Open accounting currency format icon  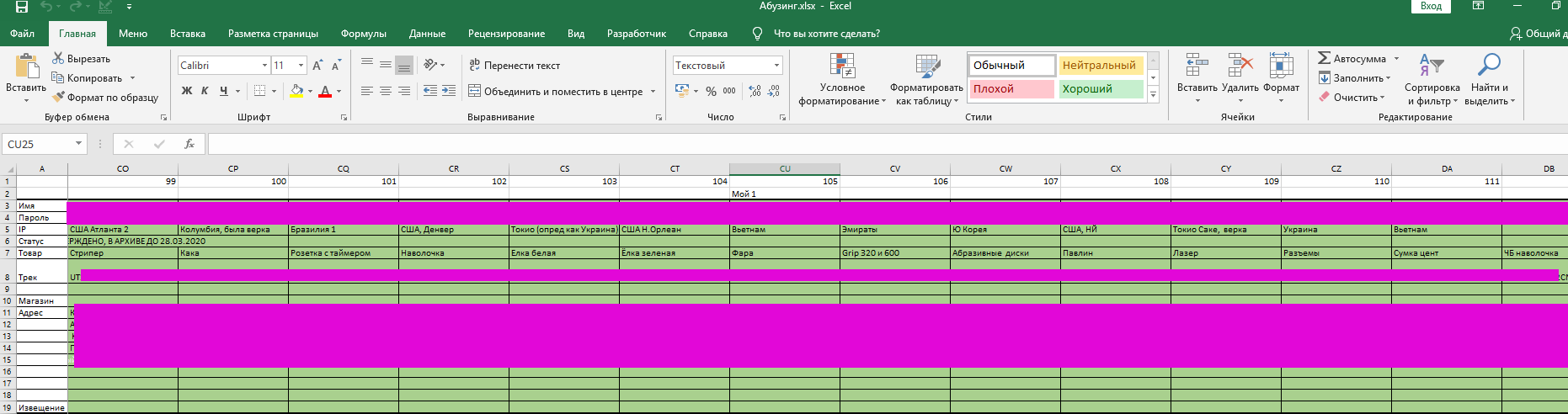[x=682, y=91]
